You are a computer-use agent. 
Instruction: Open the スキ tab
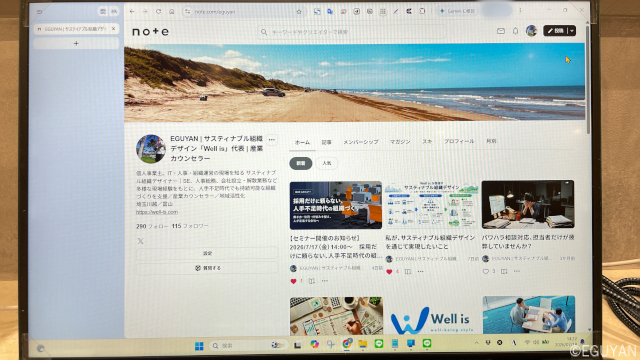click(427, 142)
